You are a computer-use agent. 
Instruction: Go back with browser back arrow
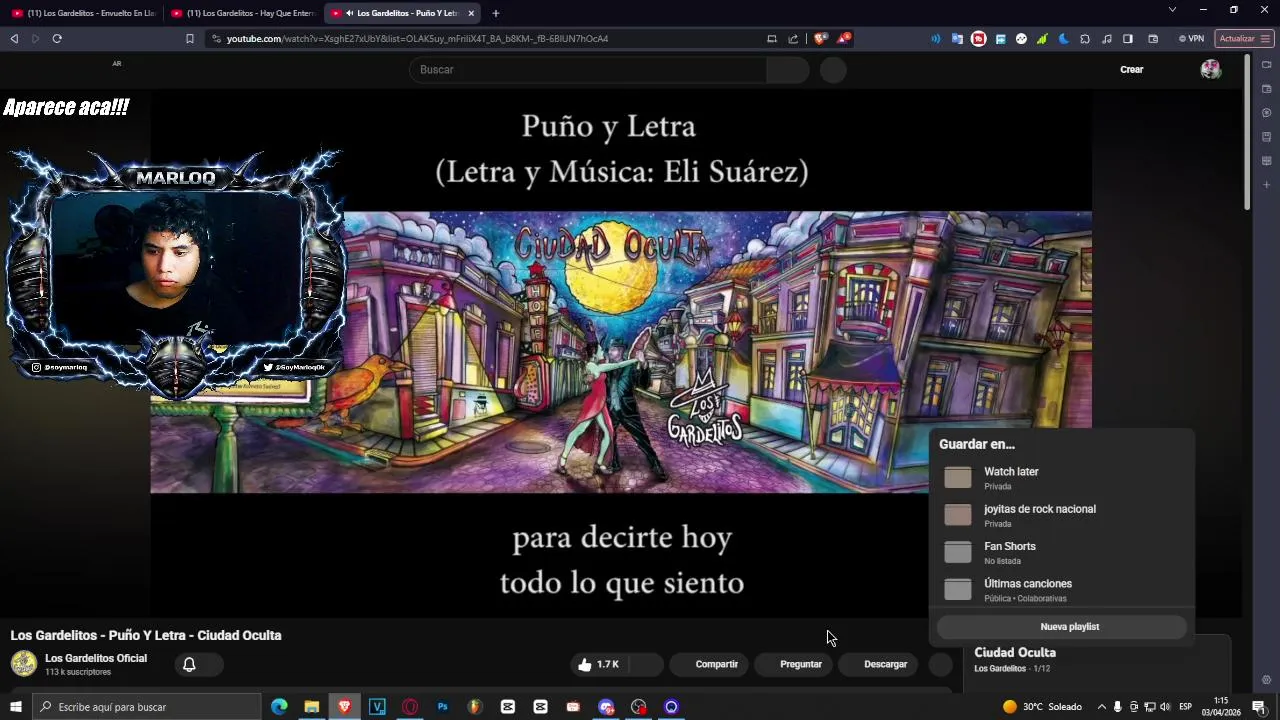[x=14, y=39]
